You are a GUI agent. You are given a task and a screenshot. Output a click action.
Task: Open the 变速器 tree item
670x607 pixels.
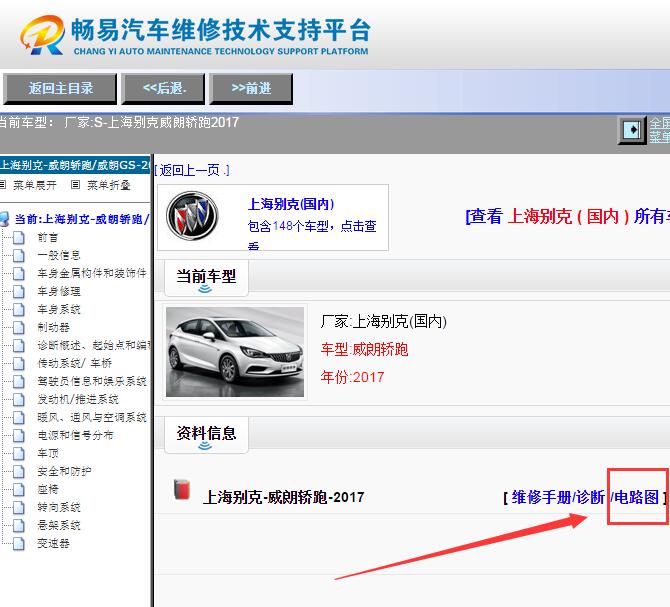(x=53, y=543)
